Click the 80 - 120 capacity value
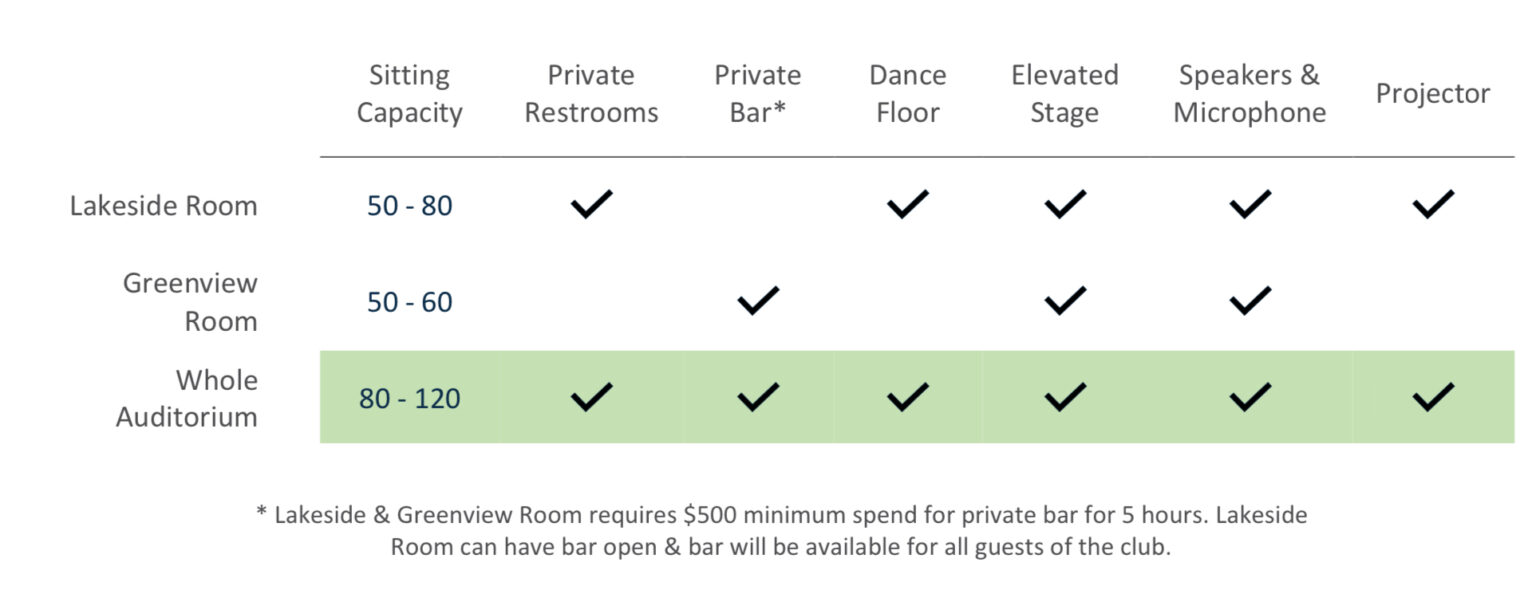The height and width of the screenshot is (594, 1536). click(410, 399)
